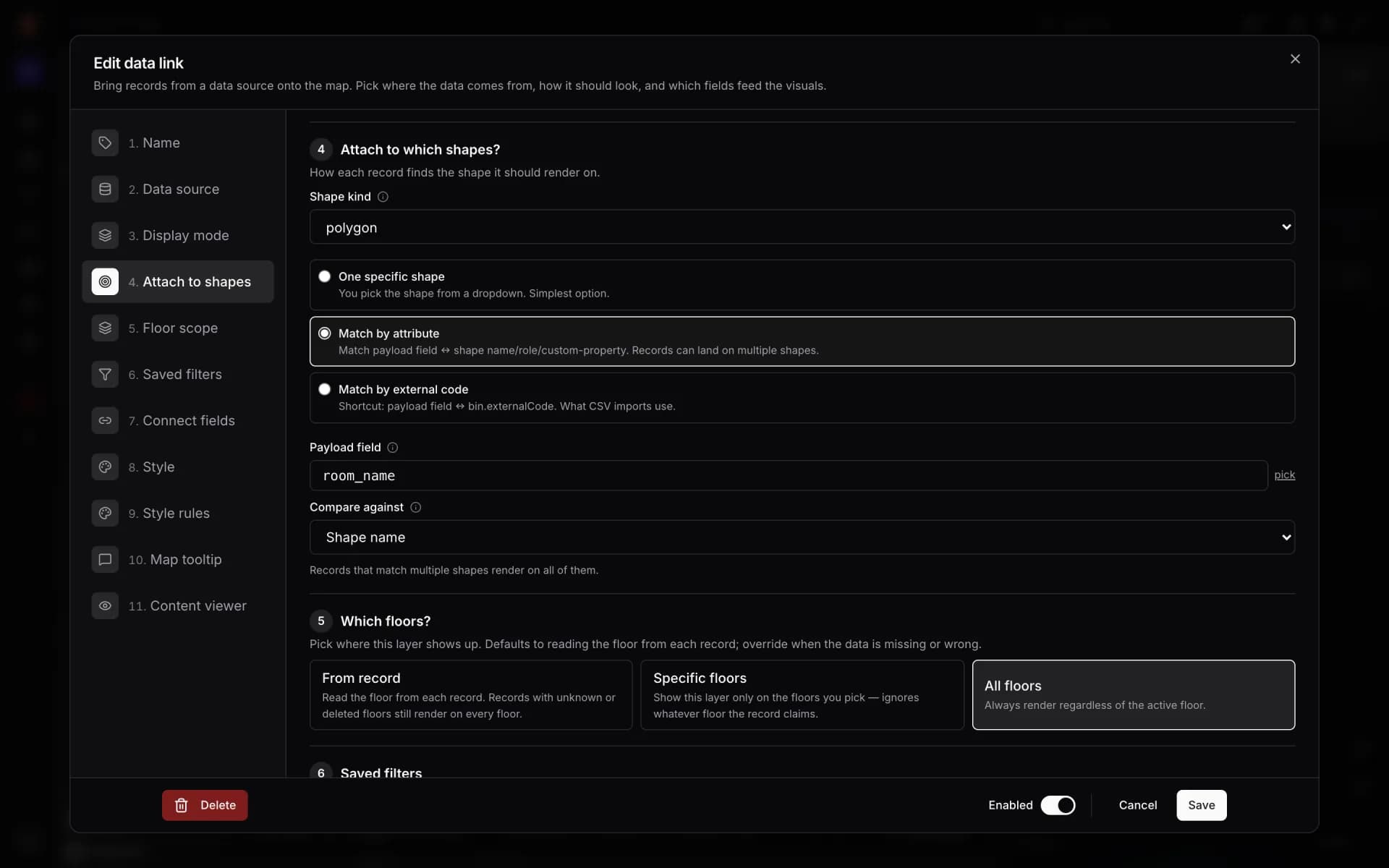
Task: Click the info icon next to Compare against
Action: [415, 508]
